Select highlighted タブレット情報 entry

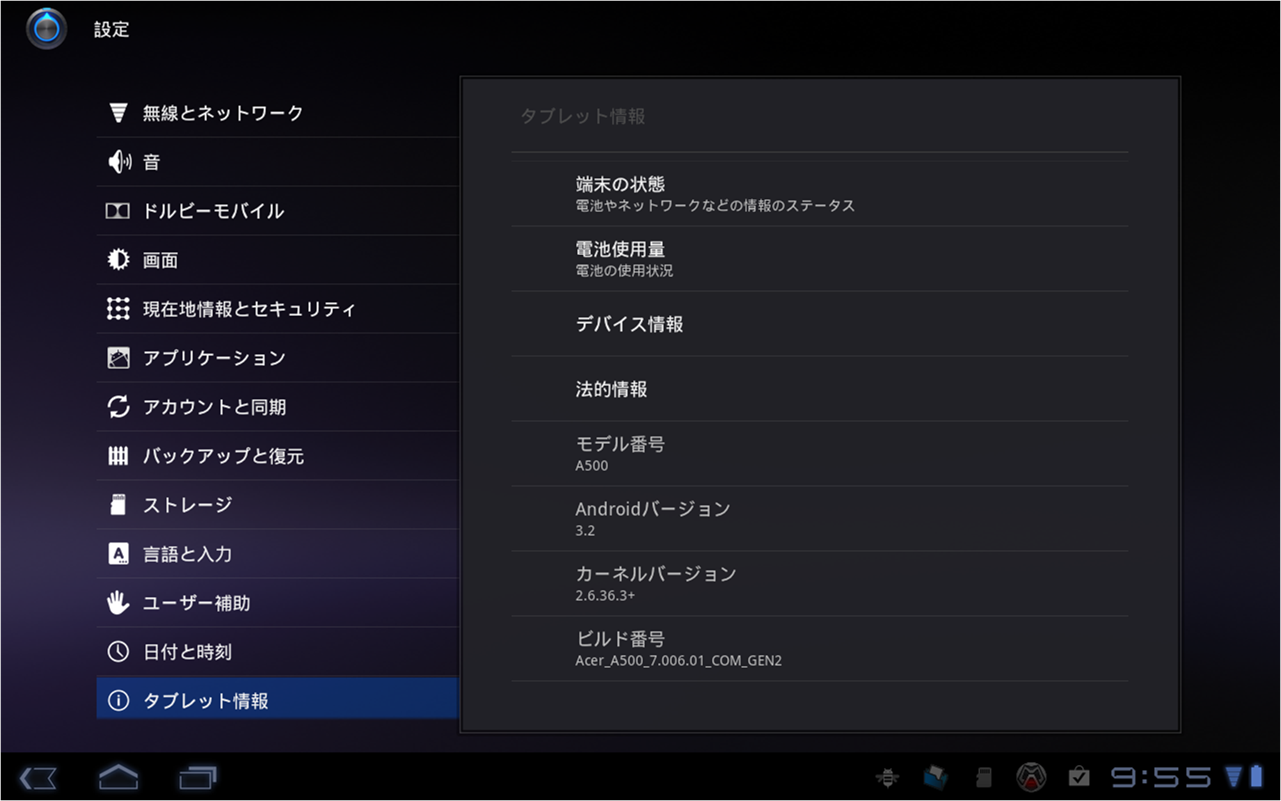click(x=277, y=699)
